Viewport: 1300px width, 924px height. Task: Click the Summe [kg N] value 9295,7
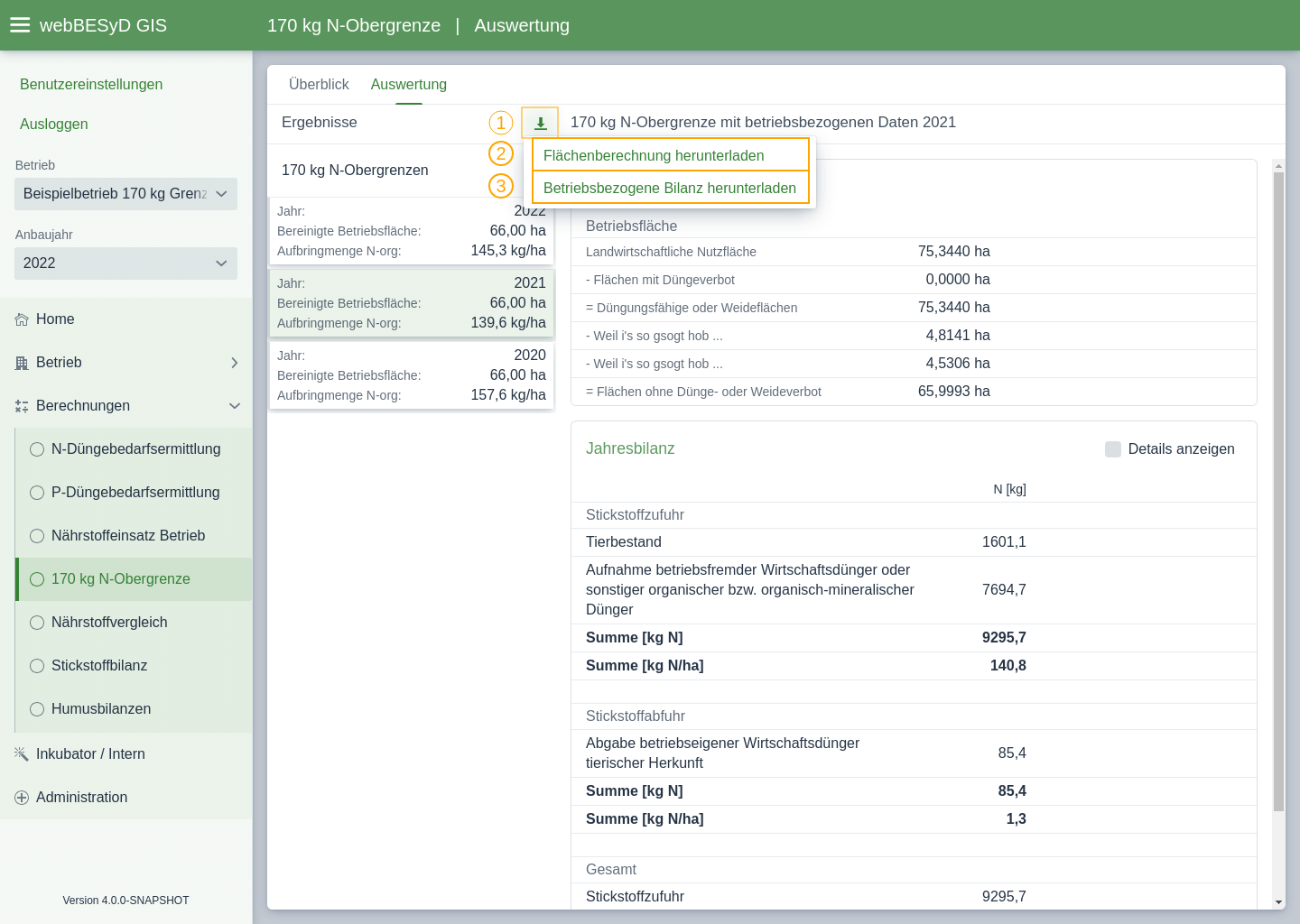(1004, 638)
